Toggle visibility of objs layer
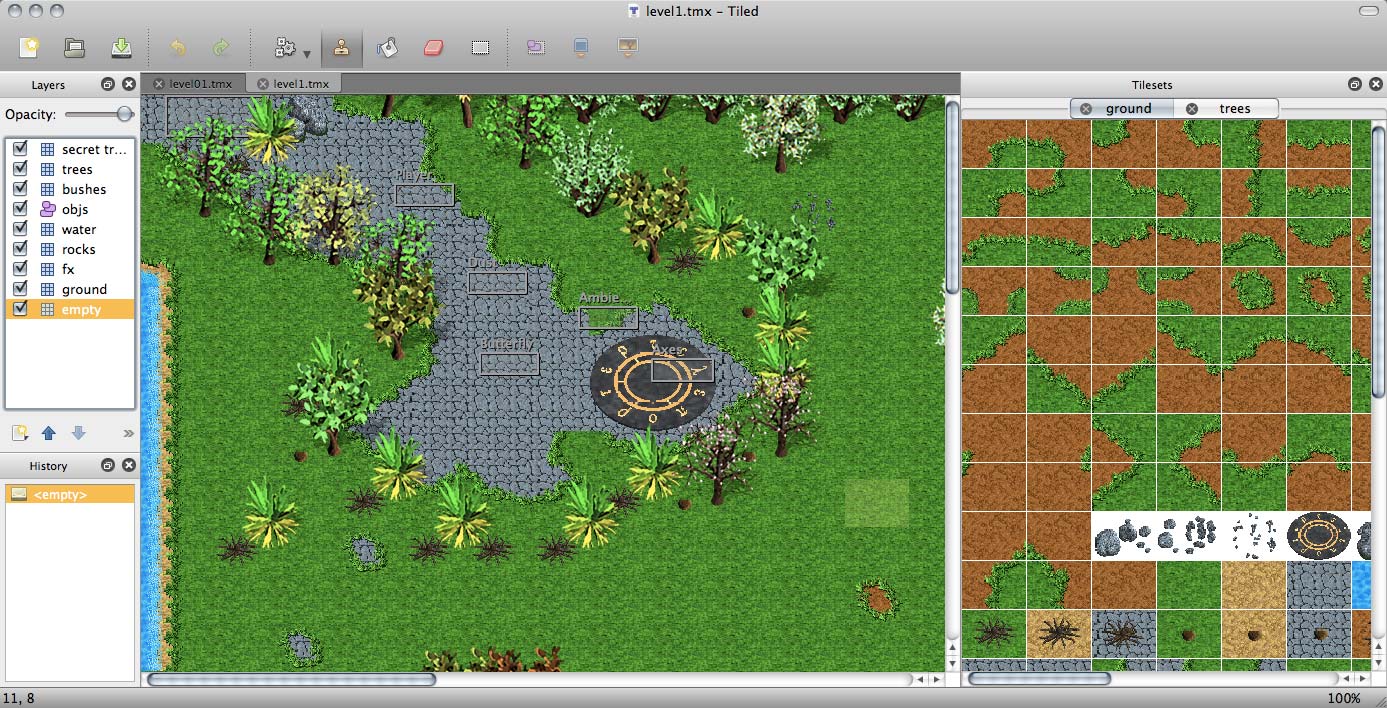 coord(20,209)
